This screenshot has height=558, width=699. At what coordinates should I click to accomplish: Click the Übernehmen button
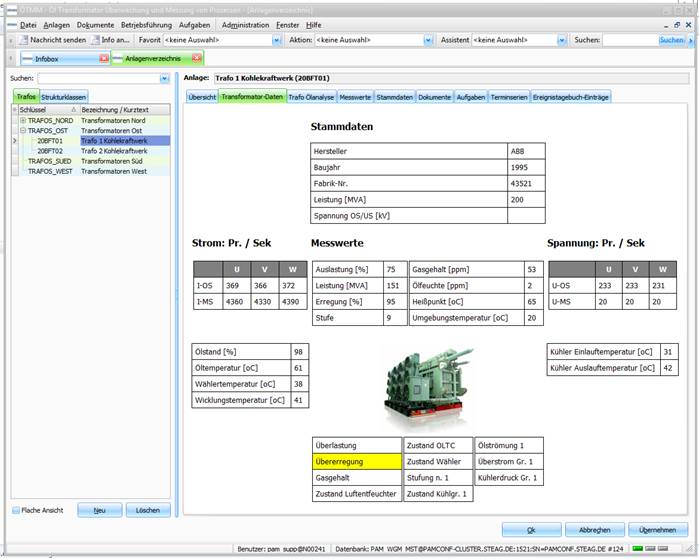coord(658,530)
